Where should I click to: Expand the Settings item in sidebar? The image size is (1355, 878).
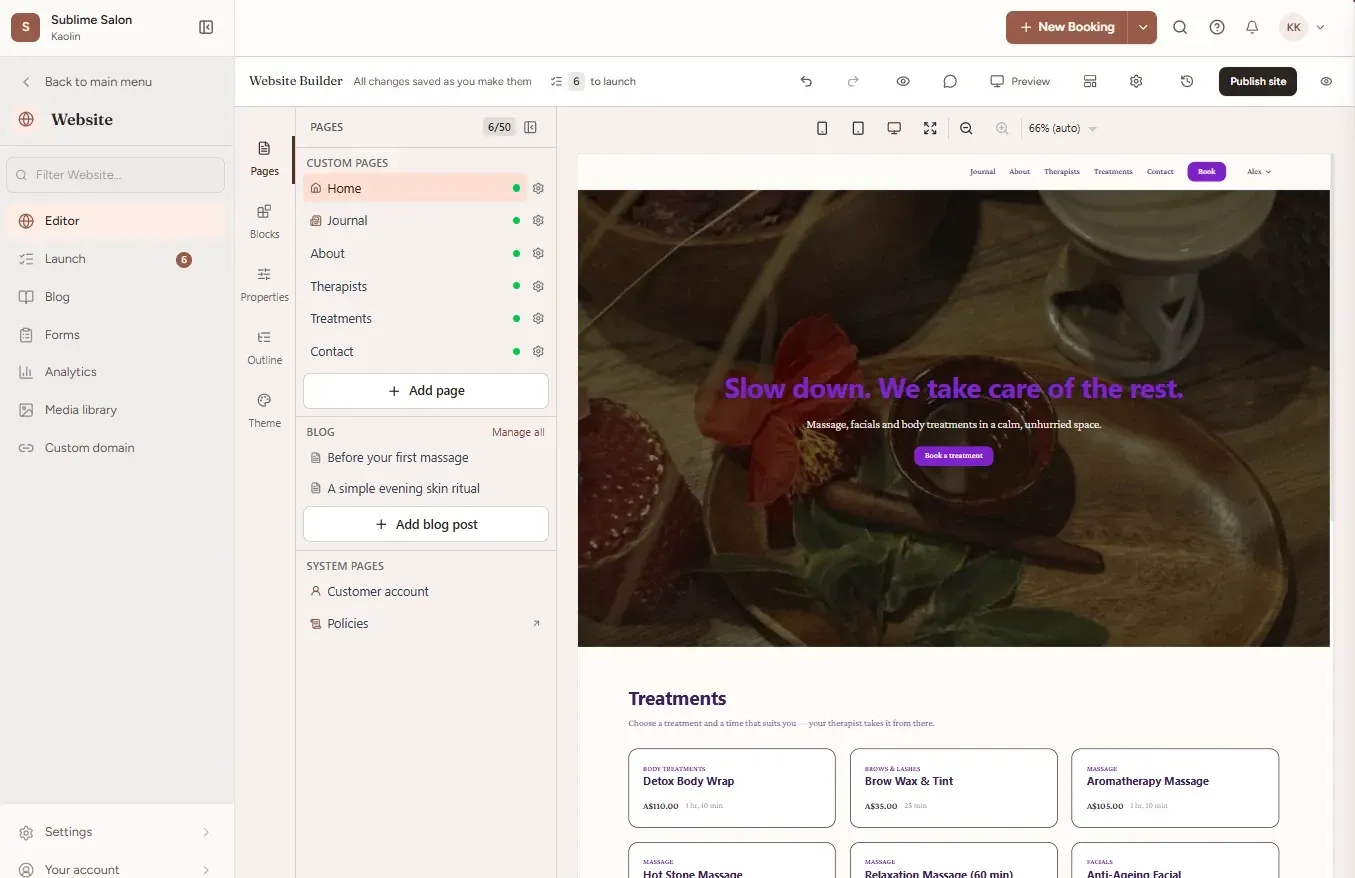click(117, 832)
